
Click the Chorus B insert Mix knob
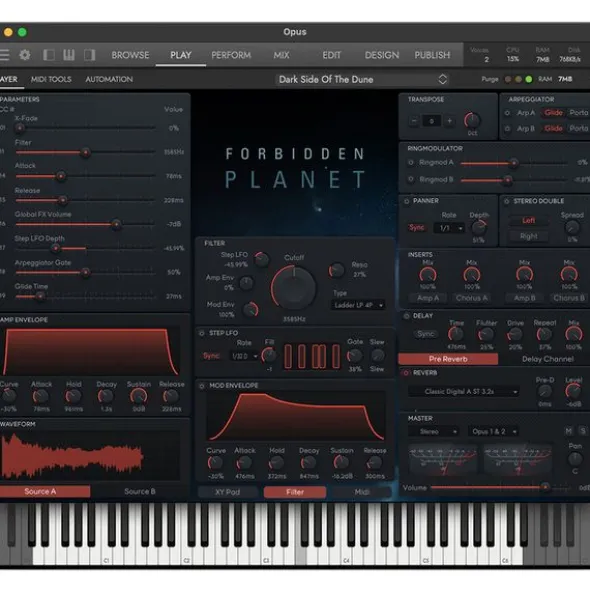(569, 275)
